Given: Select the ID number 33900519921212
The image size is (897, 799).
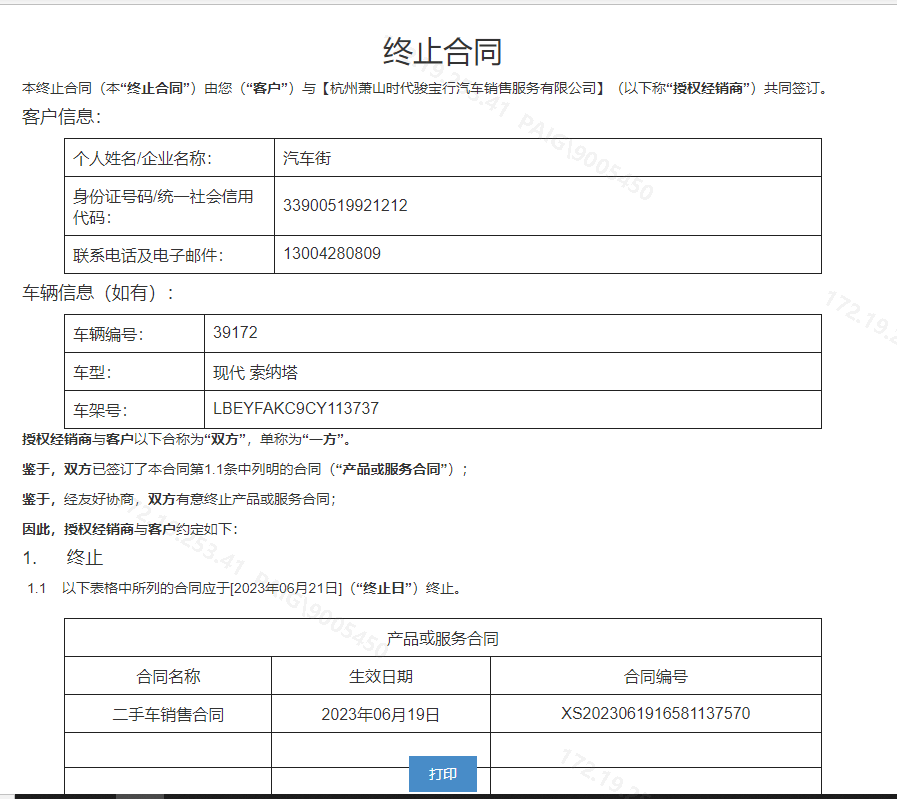Looking at the screenshot, I should coord(345,205).
